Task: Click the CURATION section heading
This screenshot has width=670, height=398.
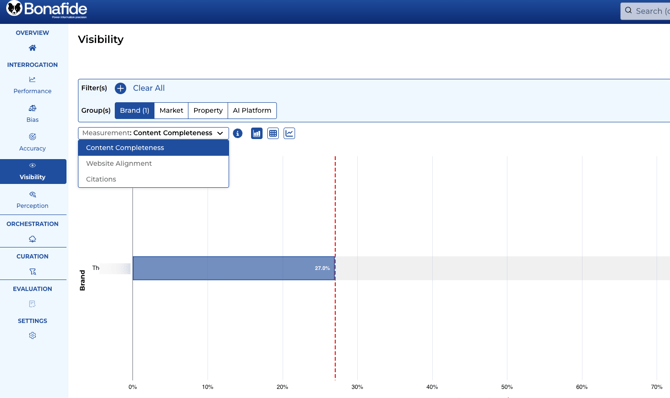Action: click(32, 256)
